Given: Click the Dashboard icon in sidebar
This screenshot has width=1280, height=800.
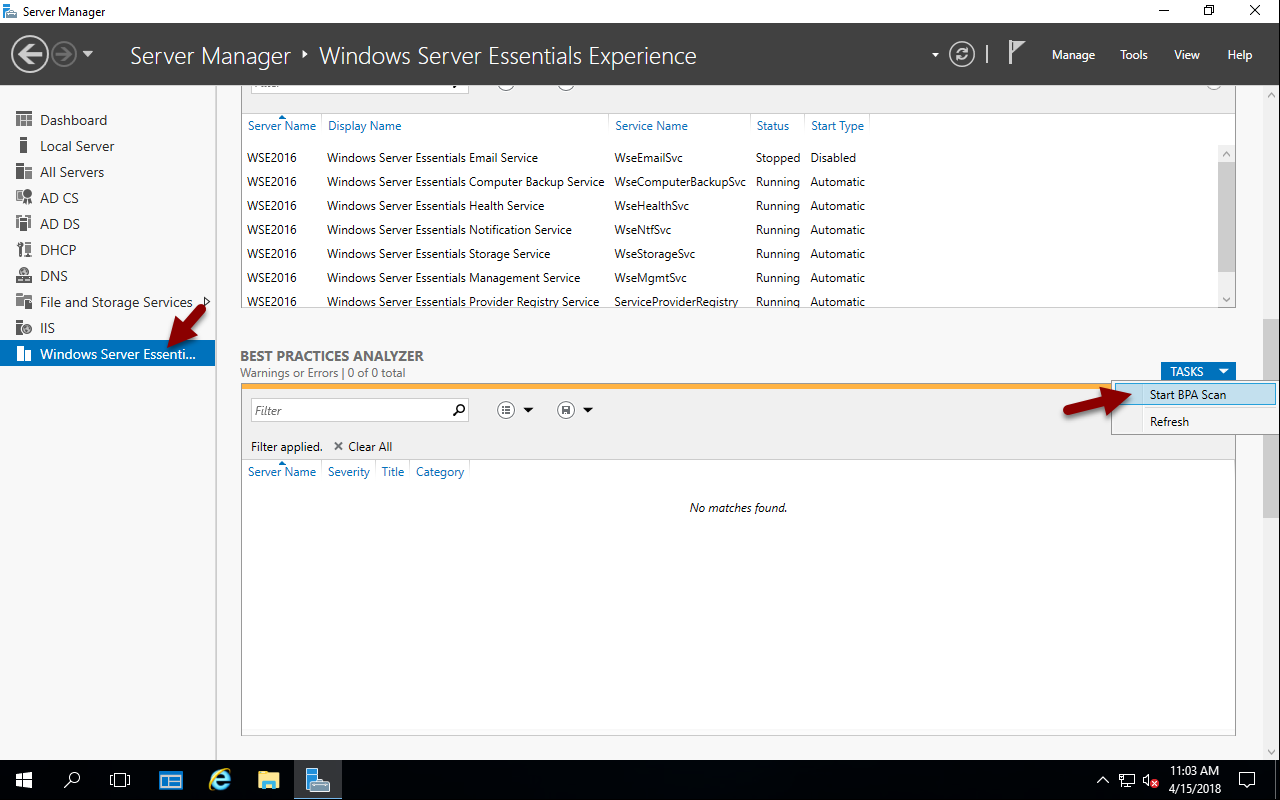Looking at the screenshot, I should 24,120.
